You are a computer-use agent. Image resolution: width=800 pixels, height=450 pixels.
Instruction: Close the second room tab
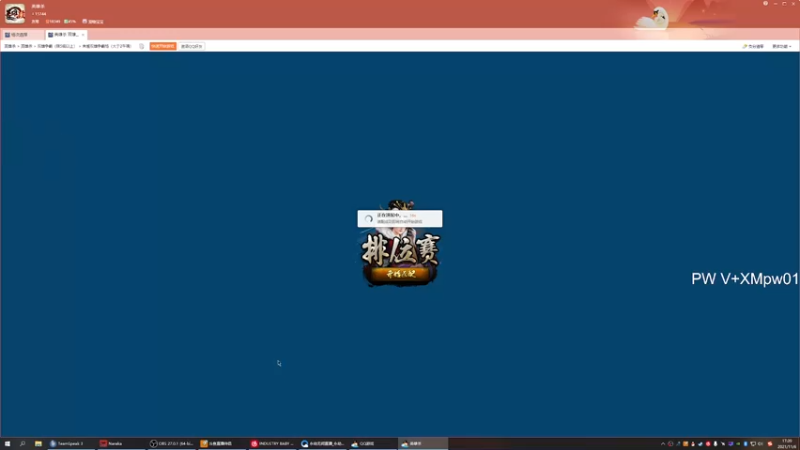tap(83, 35)
